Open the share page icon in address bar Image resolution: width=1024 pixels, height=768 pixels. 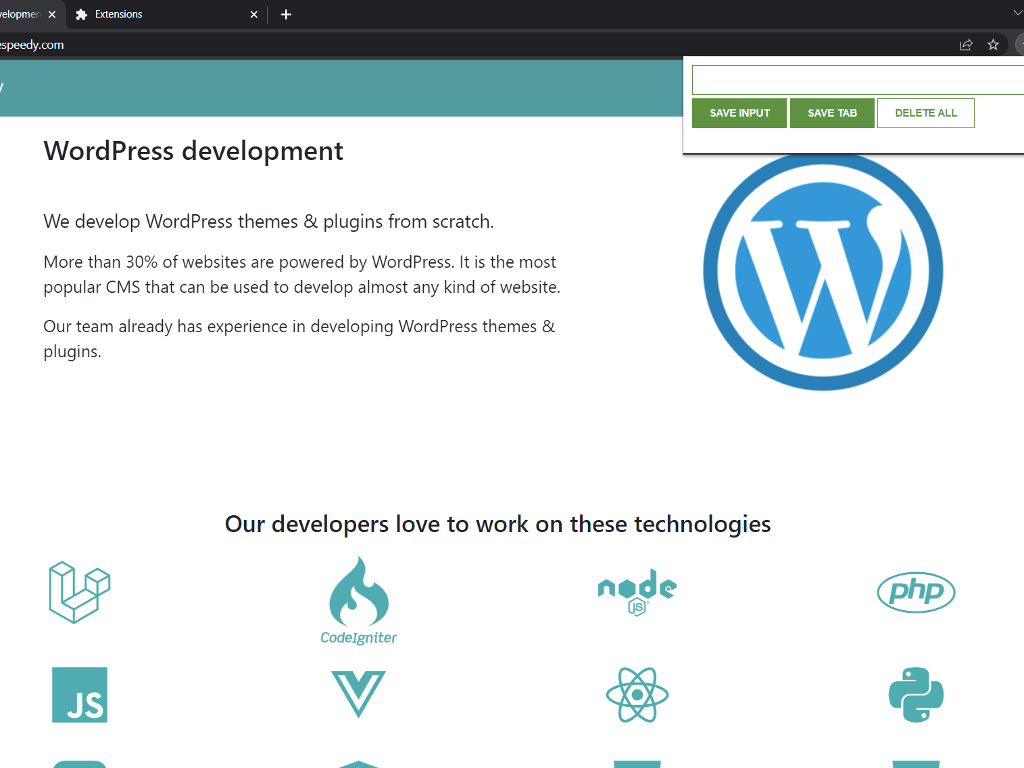point(966,45)
